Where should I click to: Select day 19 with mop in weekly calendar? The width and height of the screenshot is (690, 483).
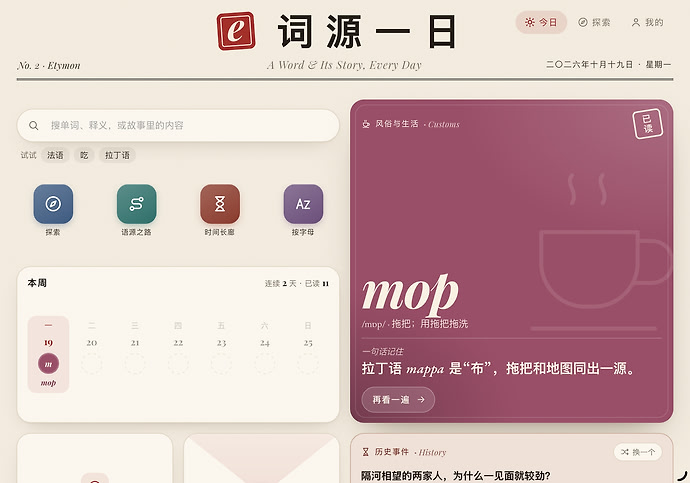[48, 354]
